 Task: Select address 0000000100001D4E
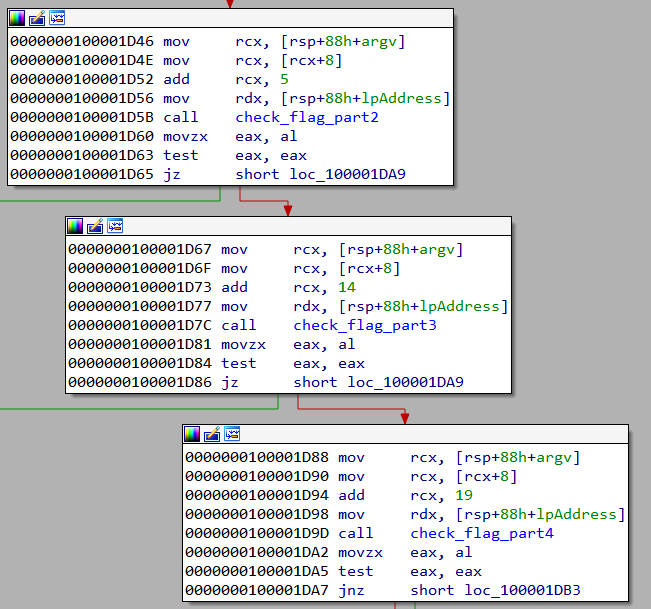tap(82, 61)
